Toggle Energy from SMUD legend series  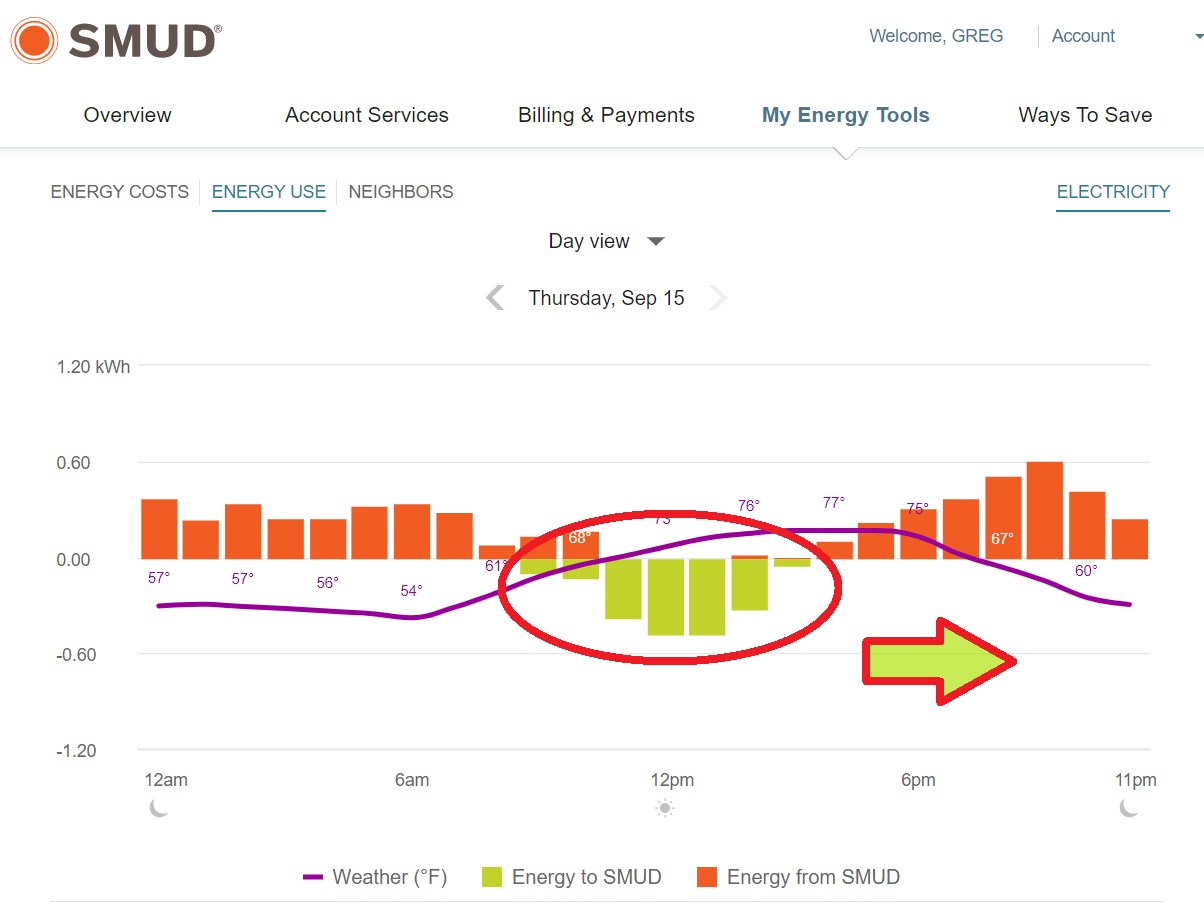coord(812,877)
